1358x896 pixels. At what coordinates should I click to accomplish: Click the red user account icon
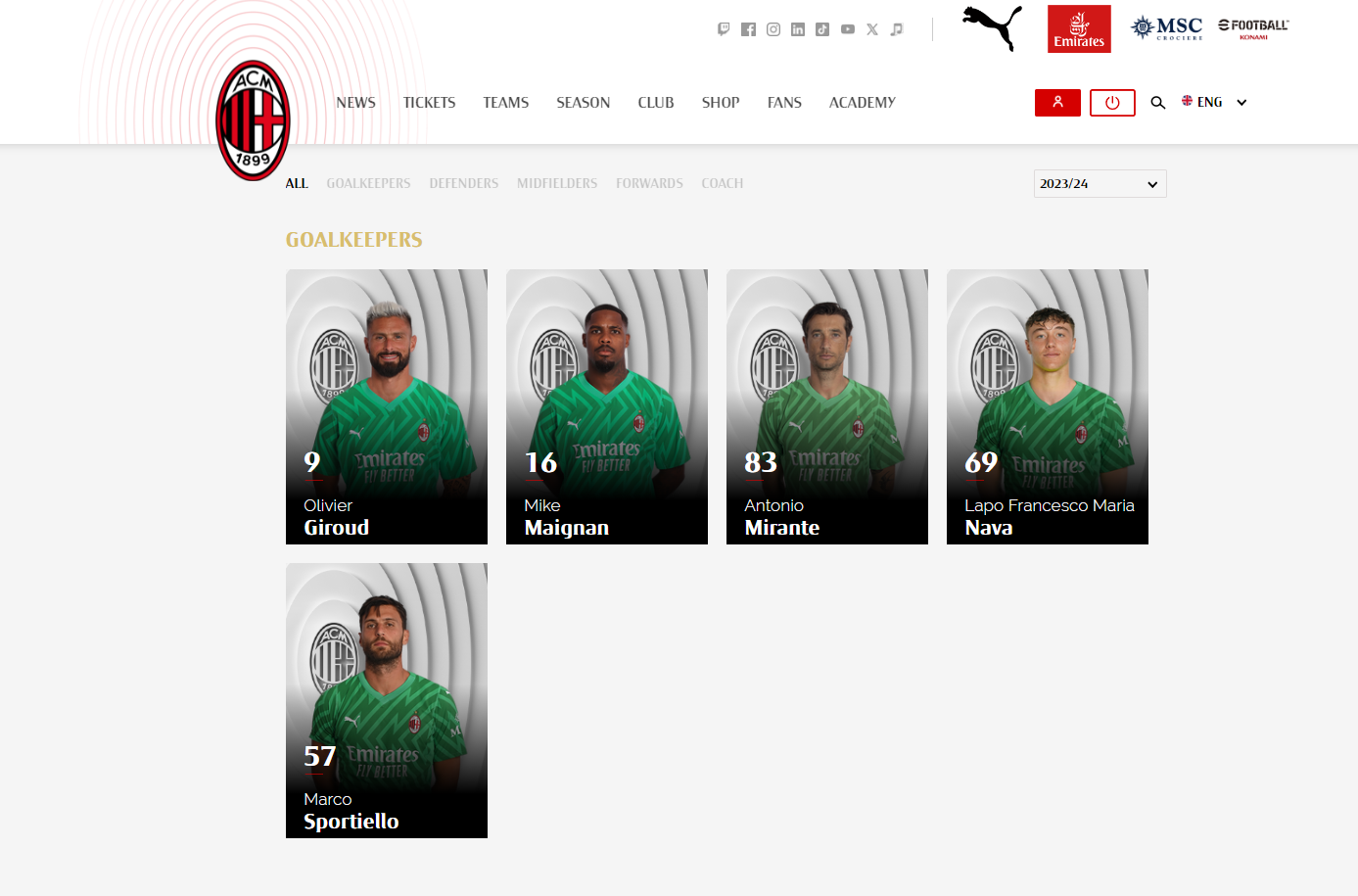coord(1057,103)
